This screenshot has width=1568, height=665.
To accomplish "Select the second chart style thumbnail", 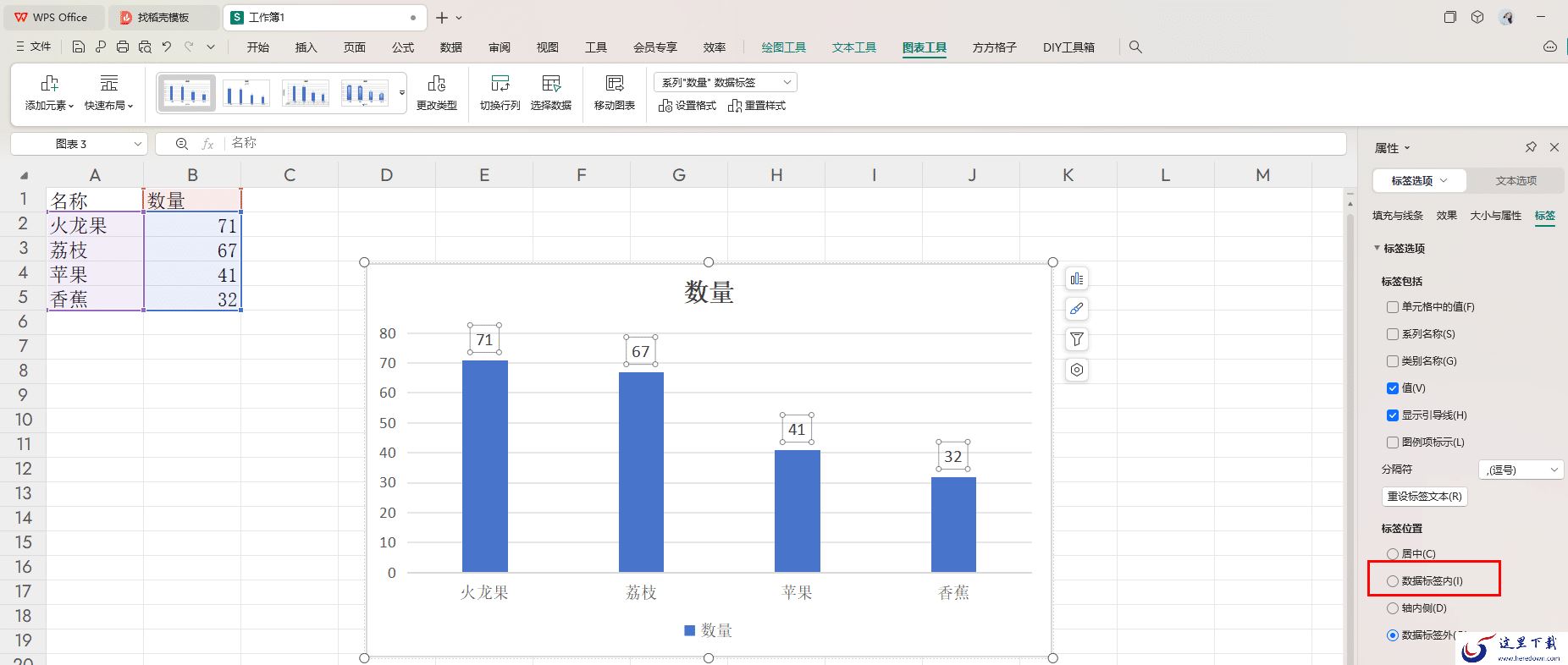I will point(246,92).
